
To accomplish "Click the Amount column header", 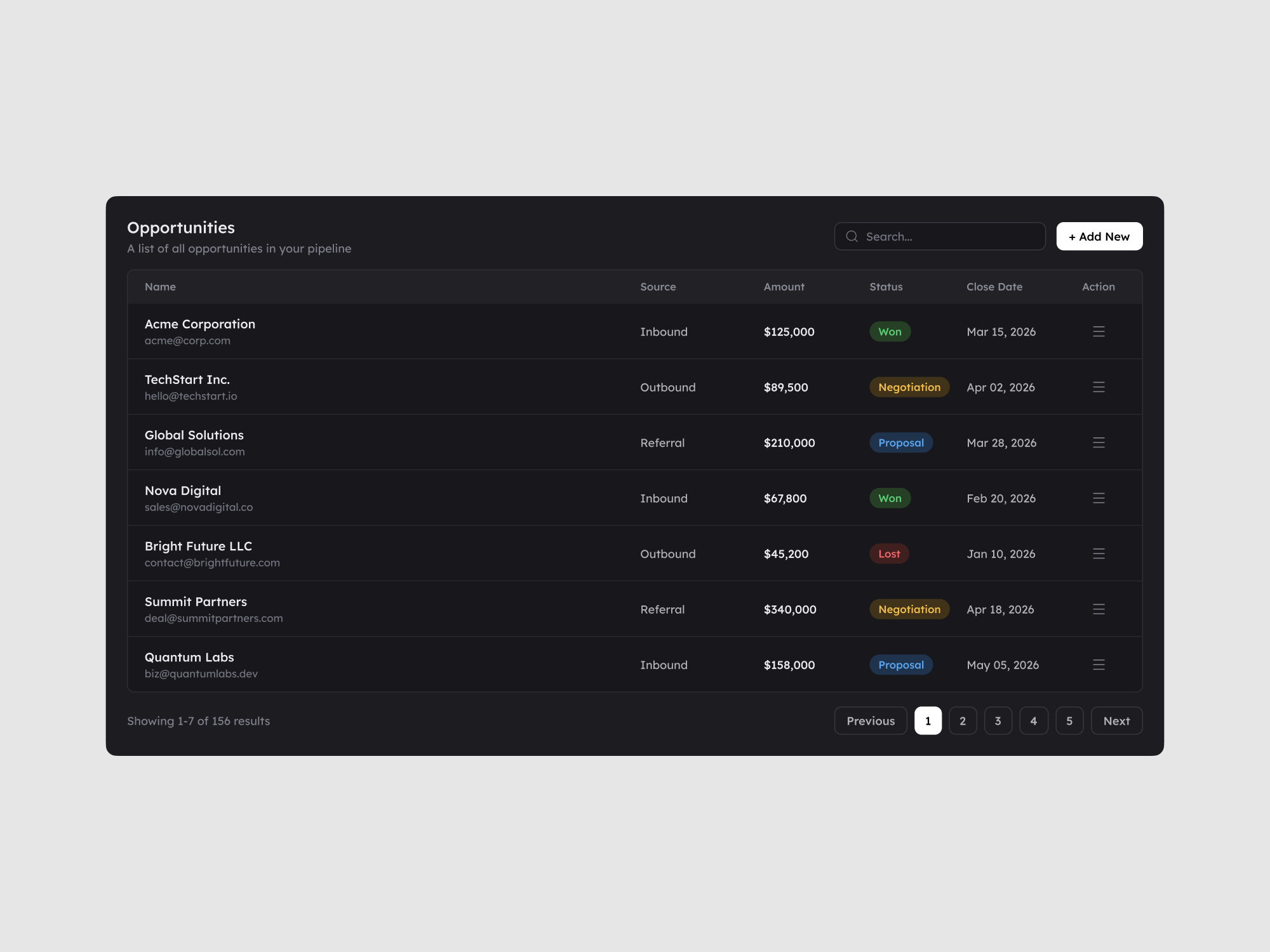I will click(784, 287).
